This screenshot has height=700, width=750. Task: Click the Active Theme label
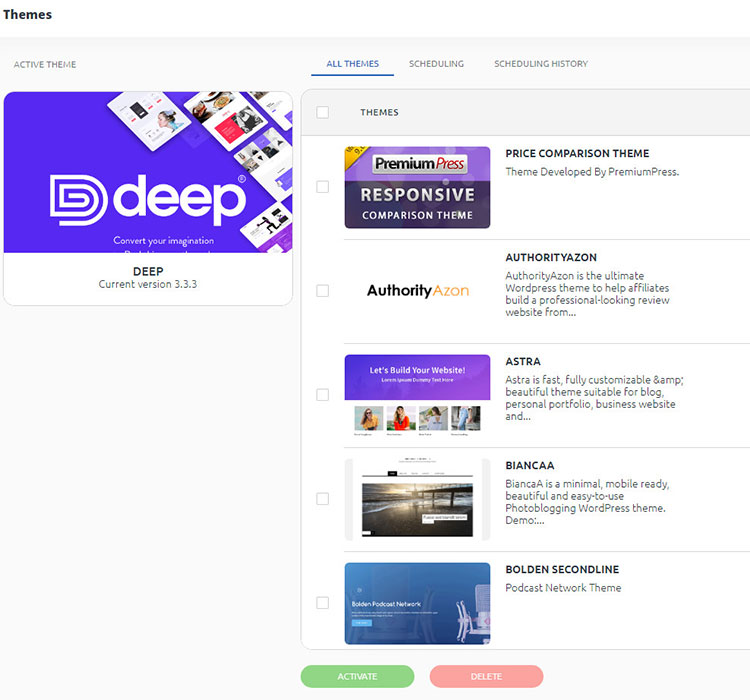coord(44,65)
